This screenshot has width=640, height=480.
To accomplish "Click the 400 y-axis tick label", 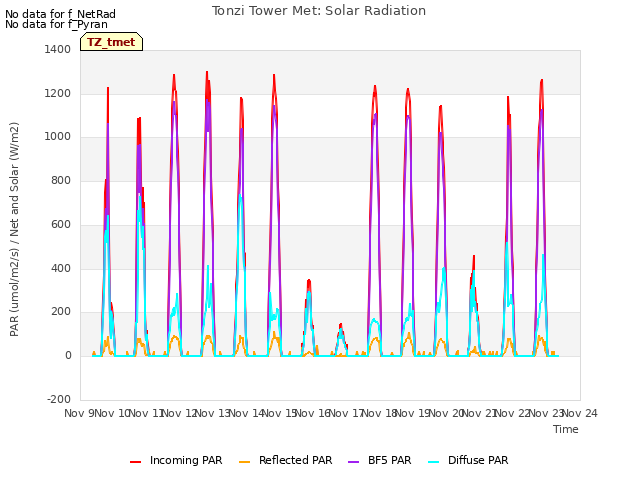I will coord(61,269).
